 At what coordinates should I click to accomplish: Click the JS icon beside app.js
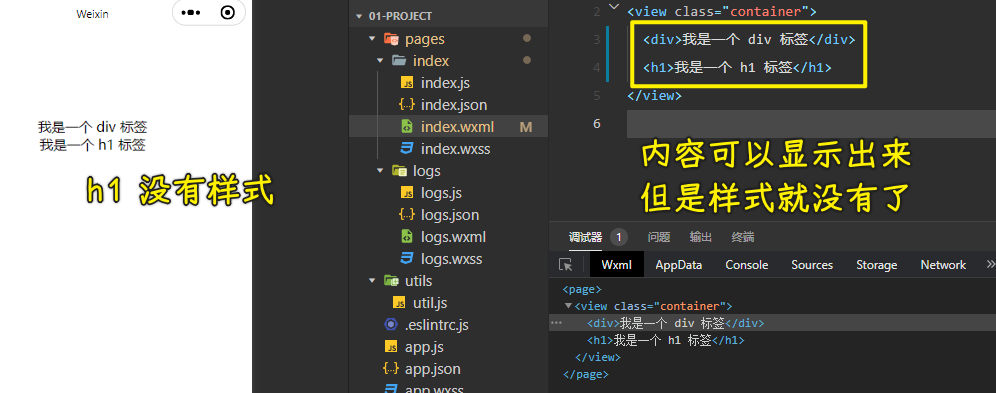point(391,347)
